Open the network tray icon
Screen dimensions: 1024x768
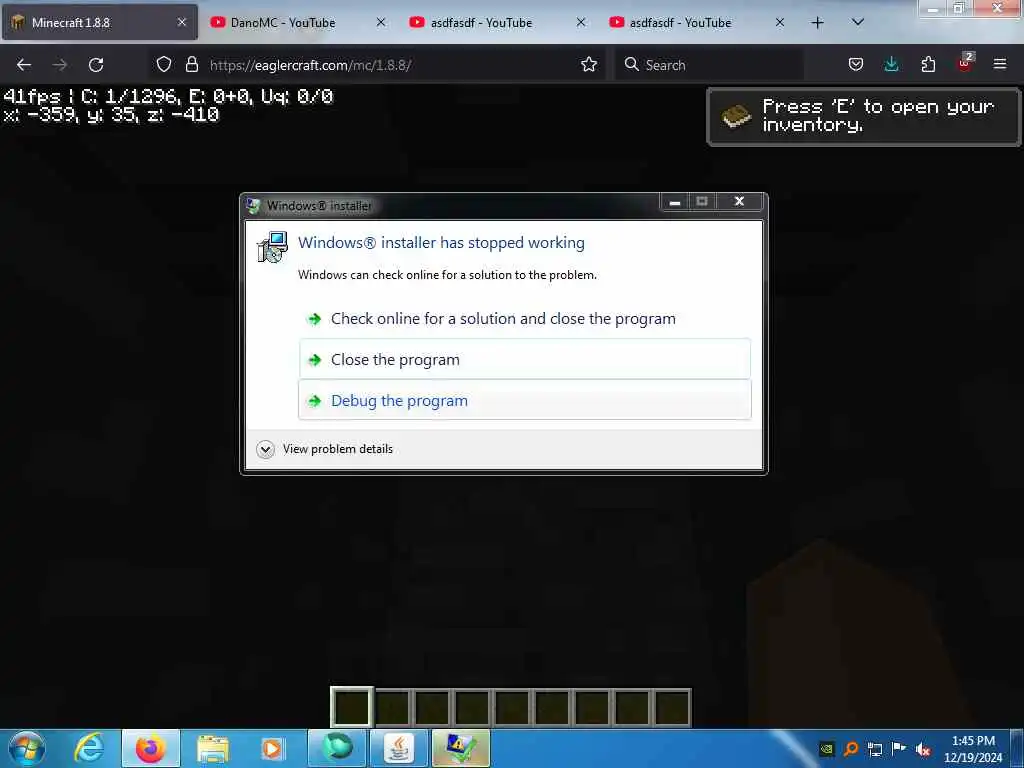pos(875,749)
